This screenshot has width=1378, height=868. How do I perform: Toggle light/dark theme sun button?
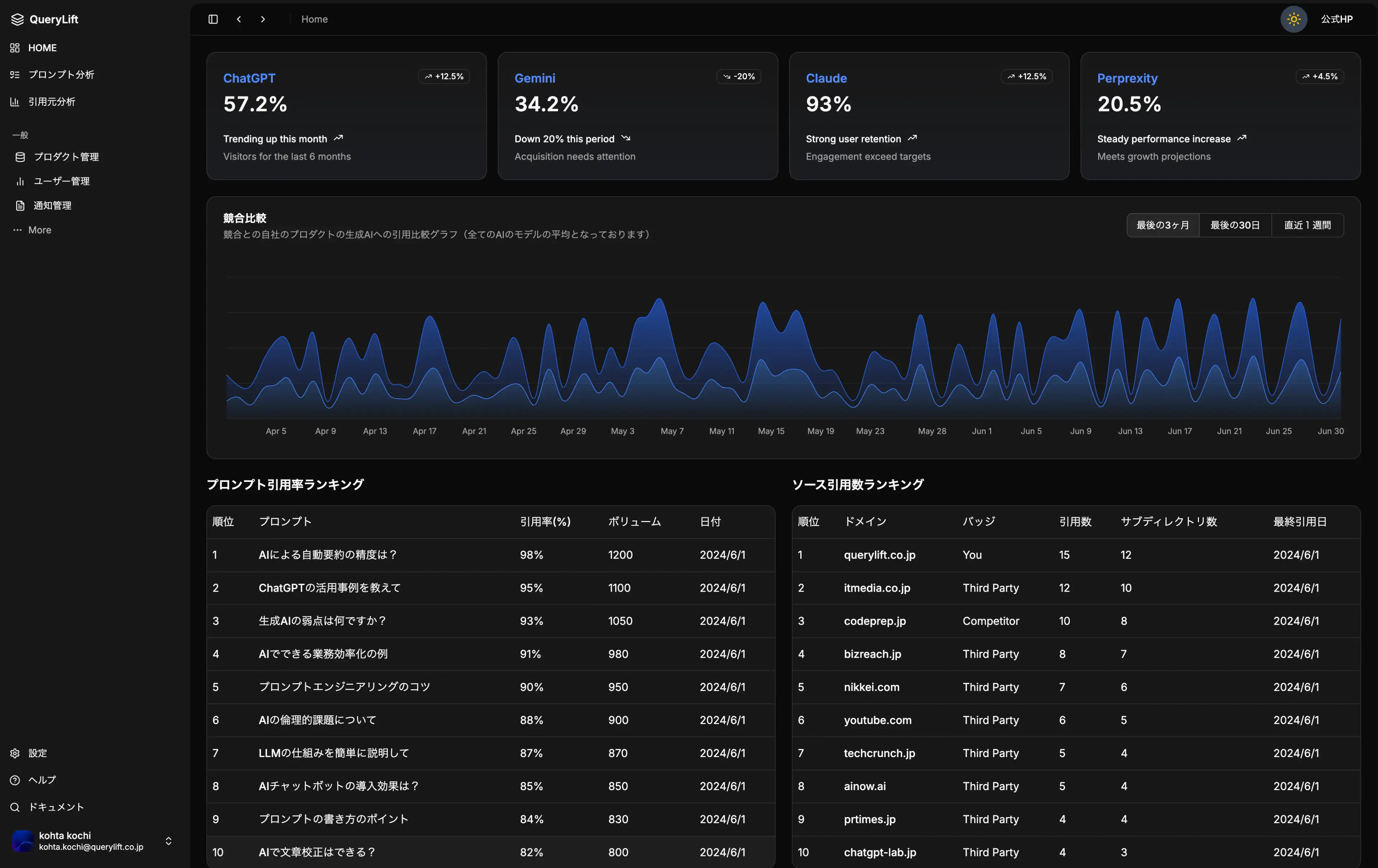click(1293, 19)
